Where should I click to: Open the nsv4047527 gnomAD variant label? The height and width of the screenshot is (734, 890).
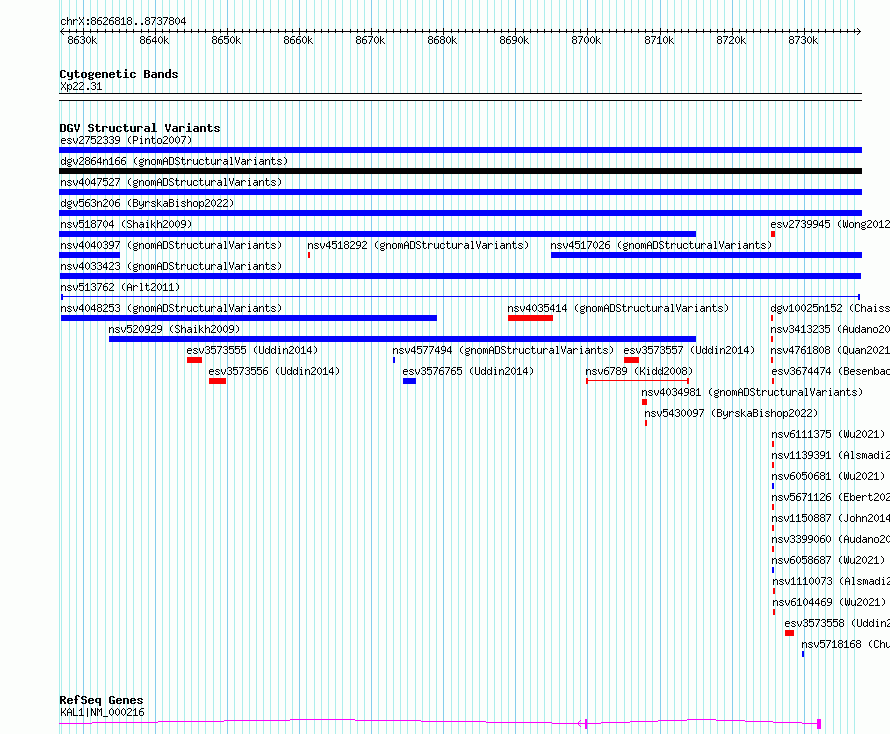click(171, 182)
